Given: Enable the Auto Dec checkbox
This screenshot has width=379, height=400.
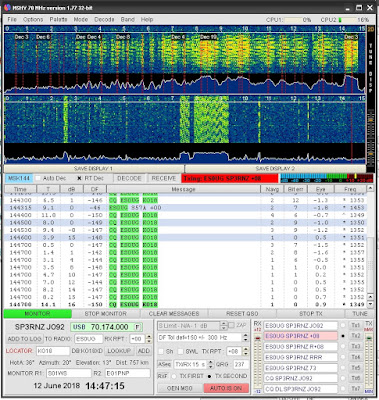Looking at the screenshot, I should point(38,178).
